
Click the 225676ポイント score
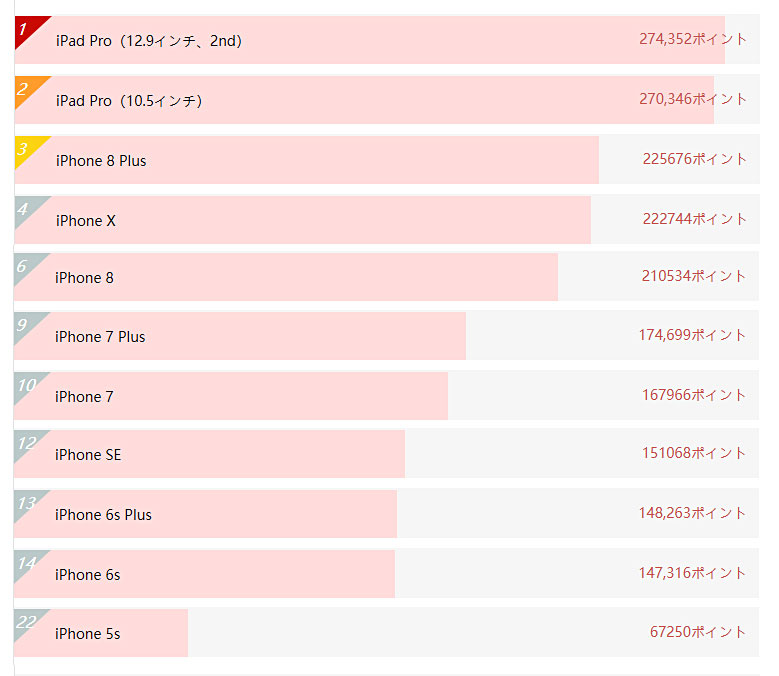click(x=695, y=159)
